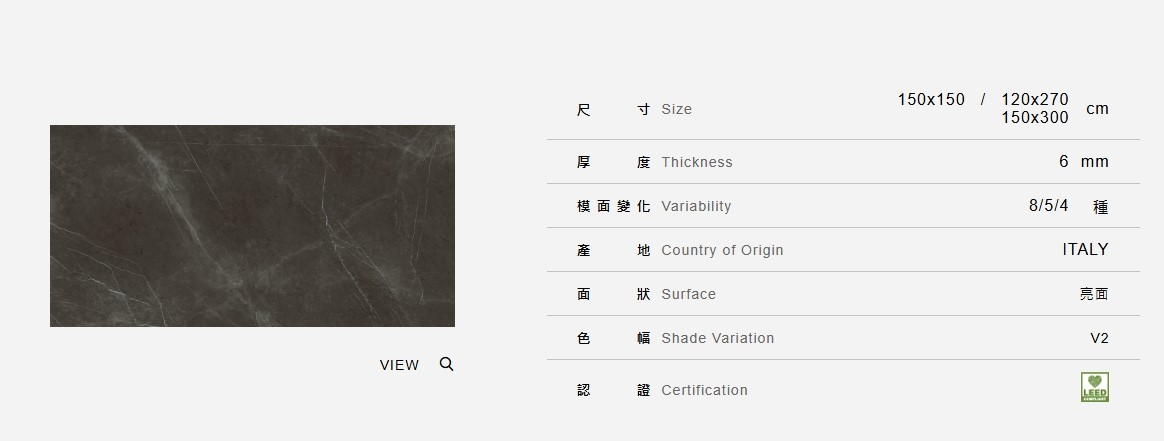Screen dimensions: 1164x441
Task: Click the Certification row label
Action: pos(704,390)
